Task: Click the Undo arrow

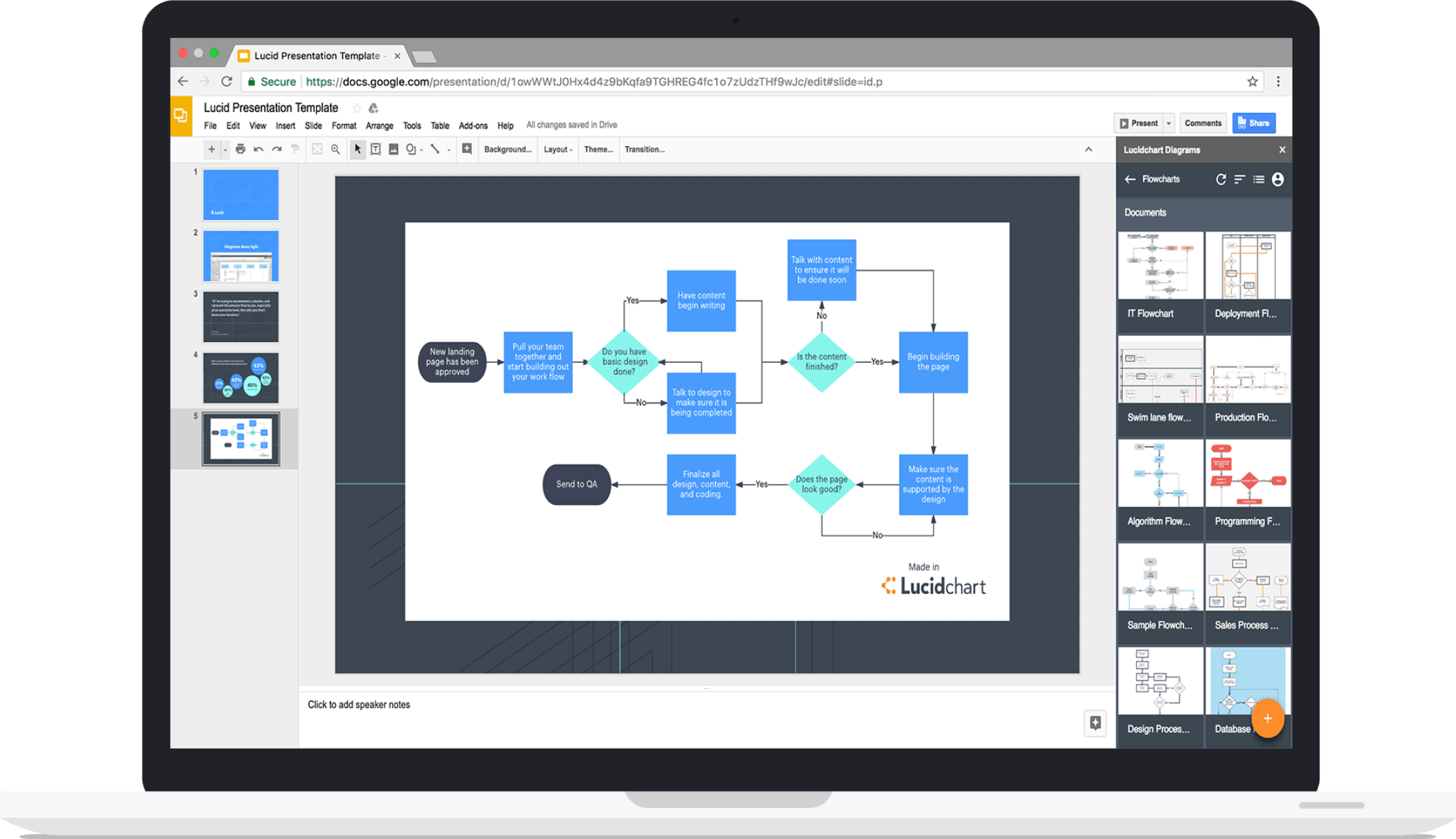Action: coord(258,149)
